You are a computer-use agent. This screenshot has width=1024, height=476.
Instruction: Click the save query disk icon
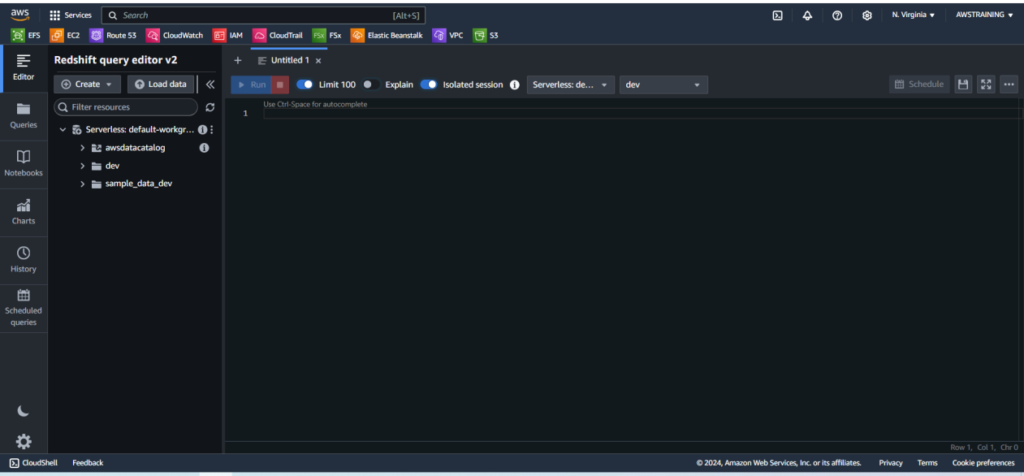[962, 85]
